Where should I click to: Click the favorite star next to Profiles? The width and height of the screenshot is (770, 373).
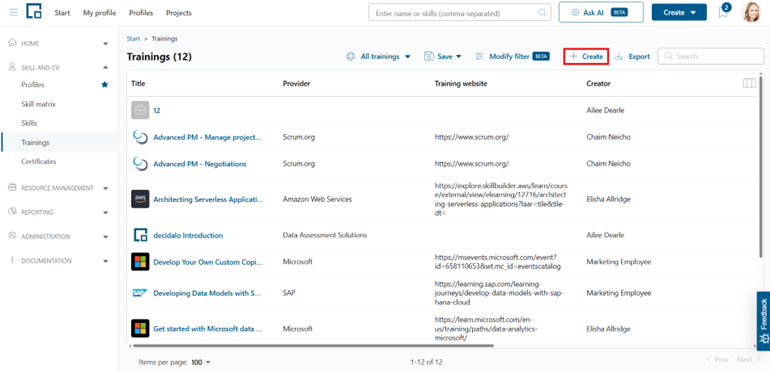(x=105, y=85)
